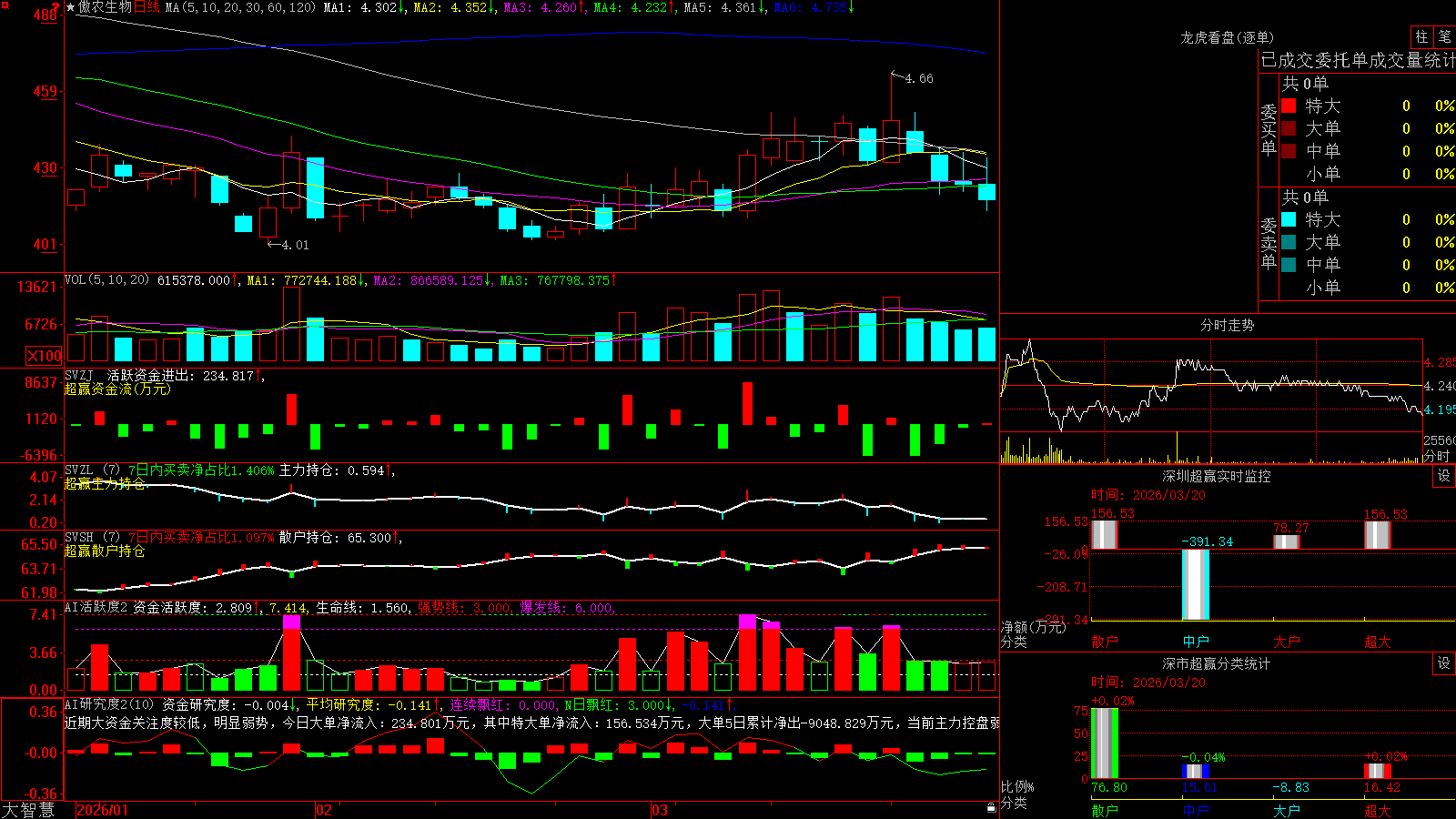Click the 13621 volume axis label
The height and width of the screenshot is (819, 1456).
37,288
